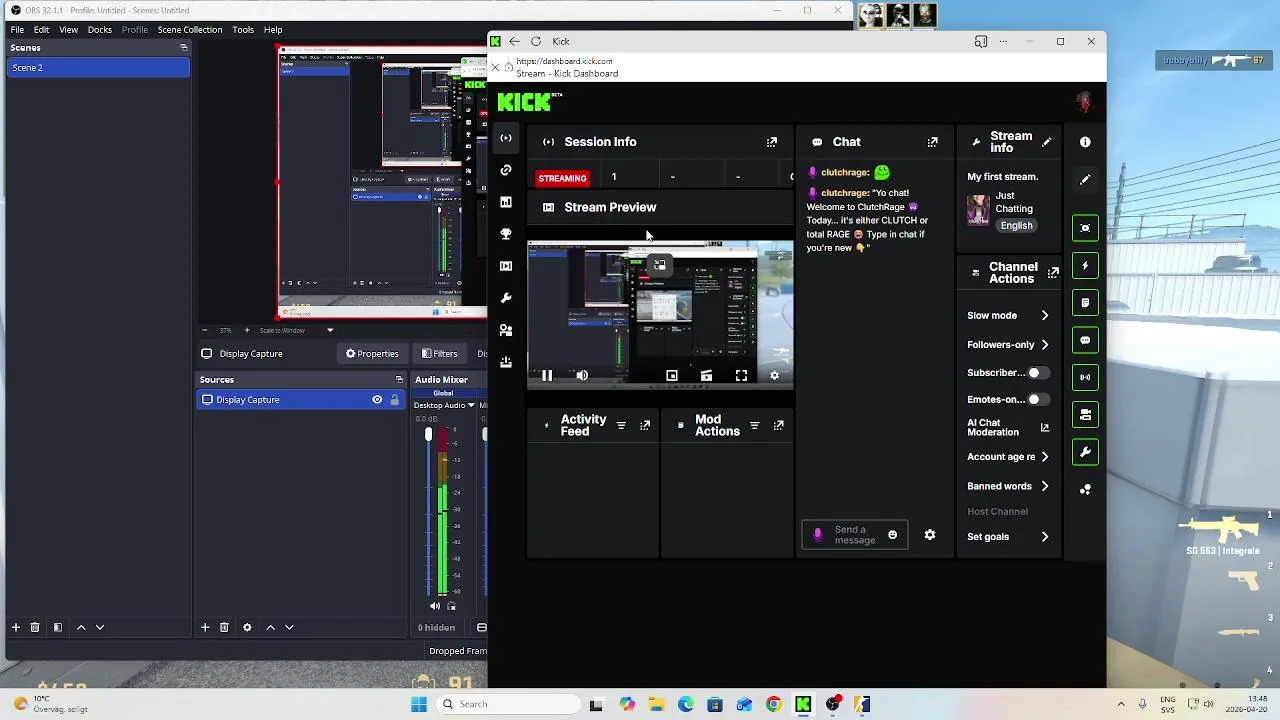Screen dimensions: 1280x720
Task: Toggle Subscriber-only chat switch
Action: click(x=1038, y=373)
